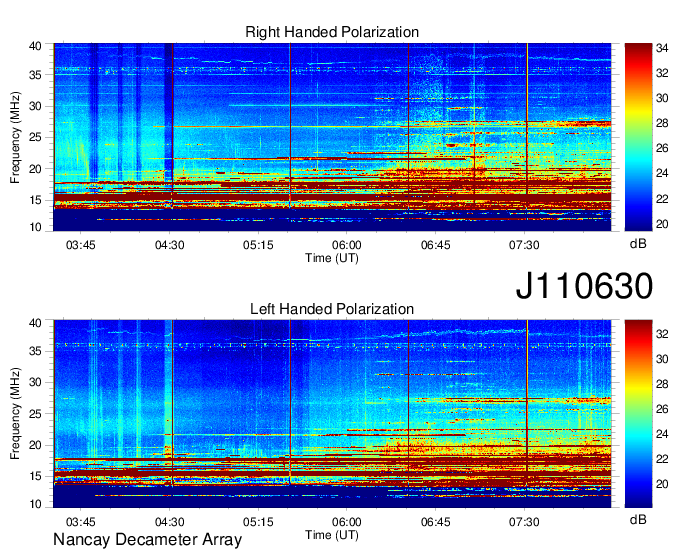Screen dimensions: 680x552
Task: Click the 20 value on left-handed colorbar
Action: tap(662, 484)
